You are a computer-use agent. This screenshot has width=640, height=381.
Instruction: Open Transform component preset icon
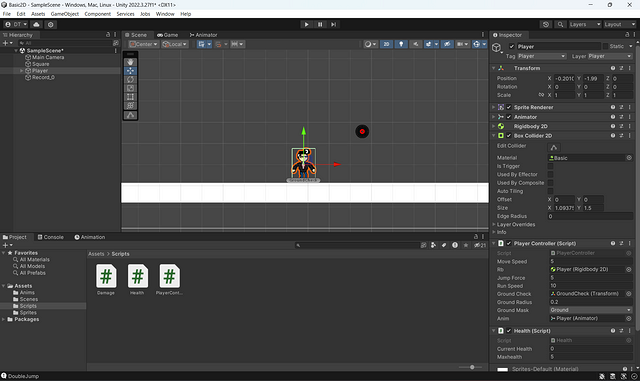[x=621, y=68]
